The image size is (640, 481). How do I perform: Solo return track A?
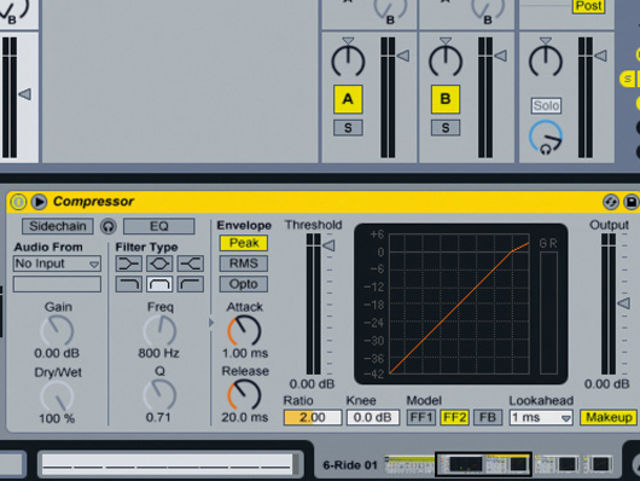[x=348, y=128]
